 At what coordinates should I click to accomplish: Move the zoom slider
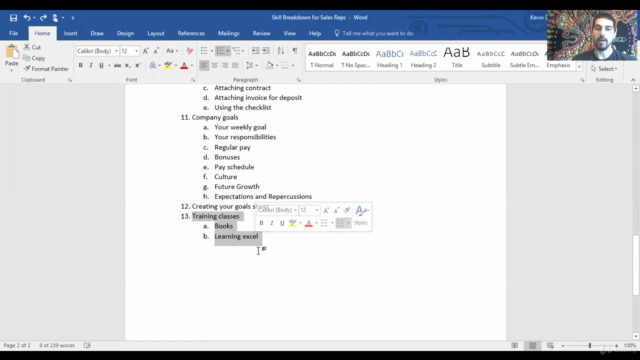pos(590,346)
